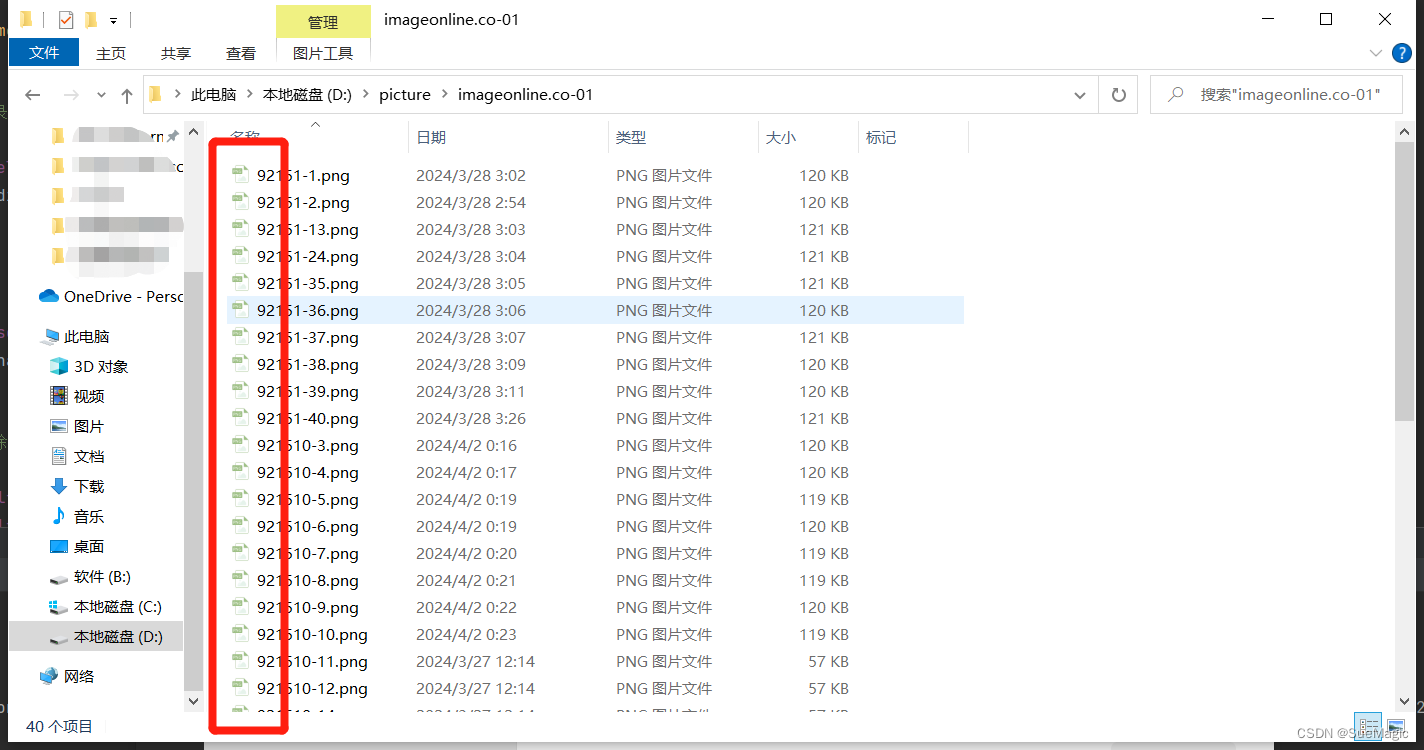This screenshot has height=750, width=1424.
Task: Open the recent locations dropdown arrow
Action: click(x=101, y=95)
